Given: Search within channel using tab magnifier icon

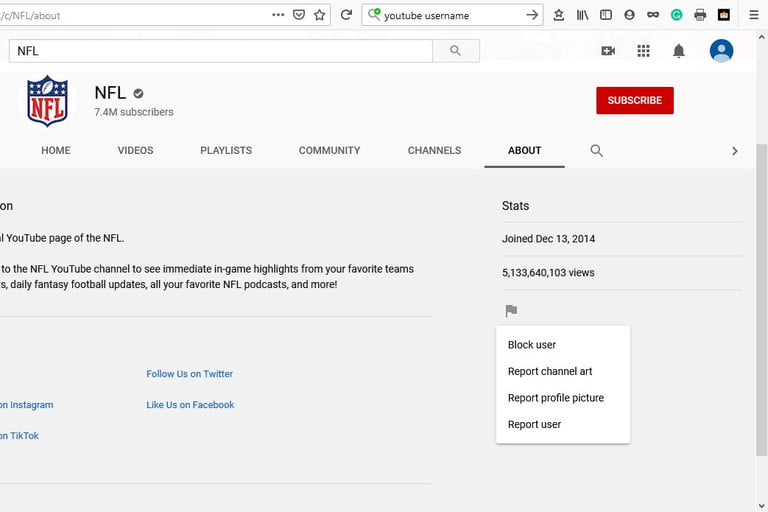Looking at the screenshot, I should [596, 150].
